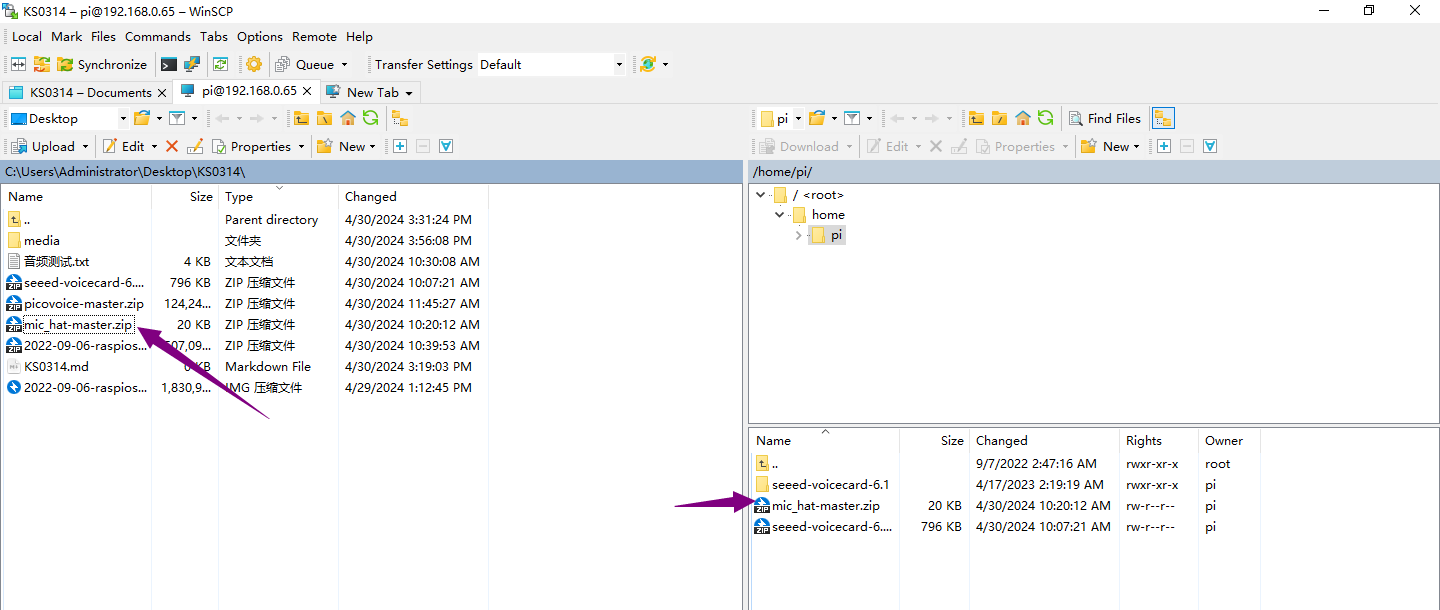Go to local root directory icon
Screen dimensions: 1440x610
tap(324, 118)
